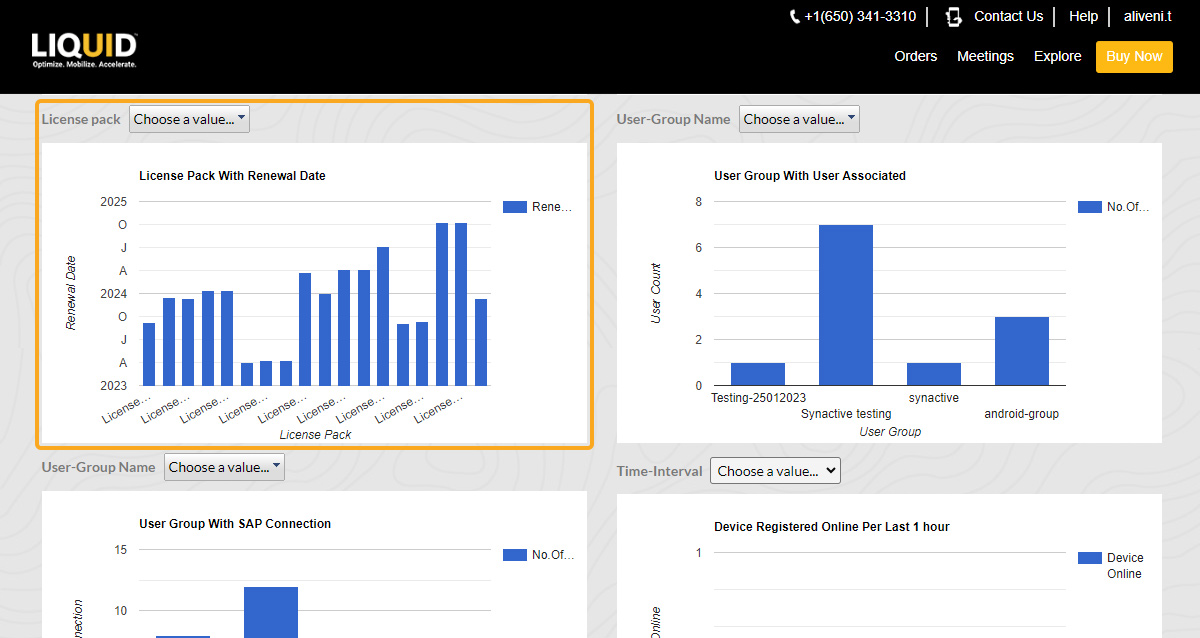Click the 'Renewal Date' axis title
This screenshot has height=638, width=1200.
click(x=71, y=293)
